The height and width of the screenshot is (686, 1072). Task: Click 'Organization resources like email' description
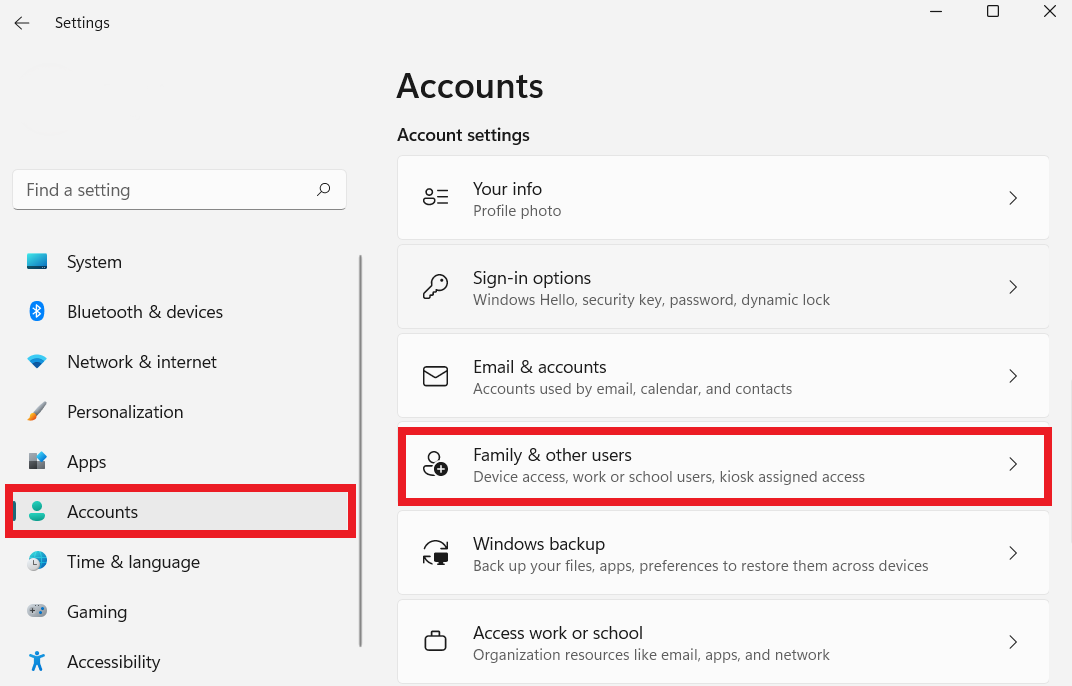tap(652, 655)
